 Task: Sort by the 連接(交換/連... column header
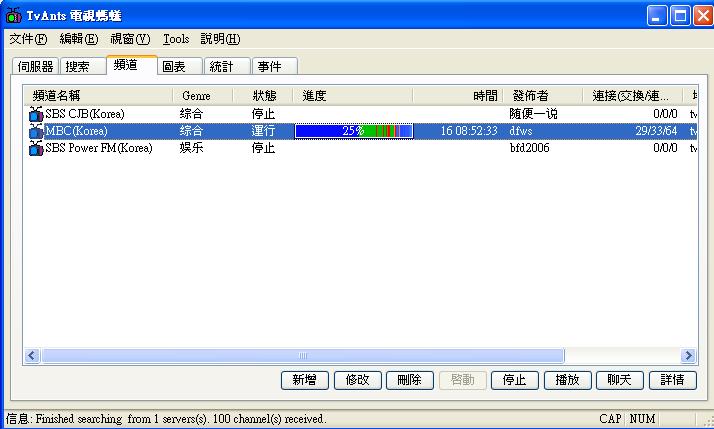click(x=633, y=96)
